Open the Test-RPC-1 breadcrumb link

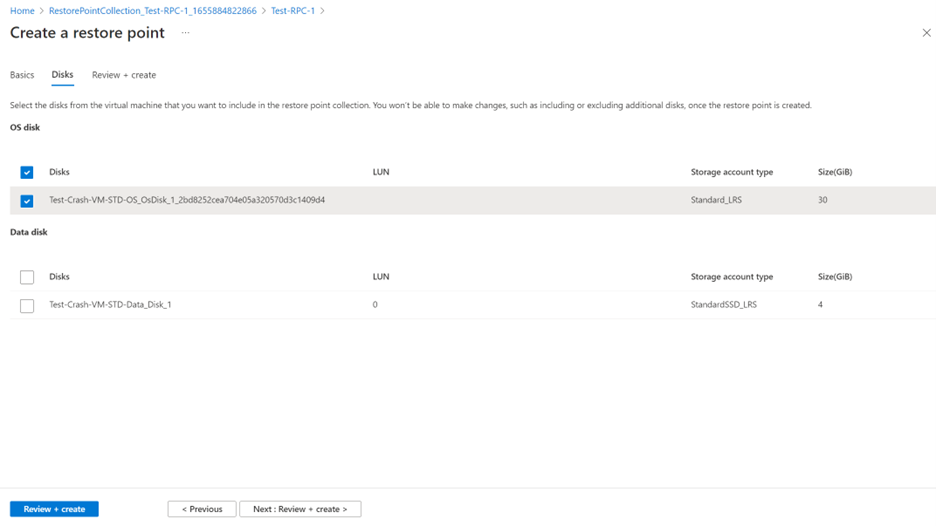292,11
